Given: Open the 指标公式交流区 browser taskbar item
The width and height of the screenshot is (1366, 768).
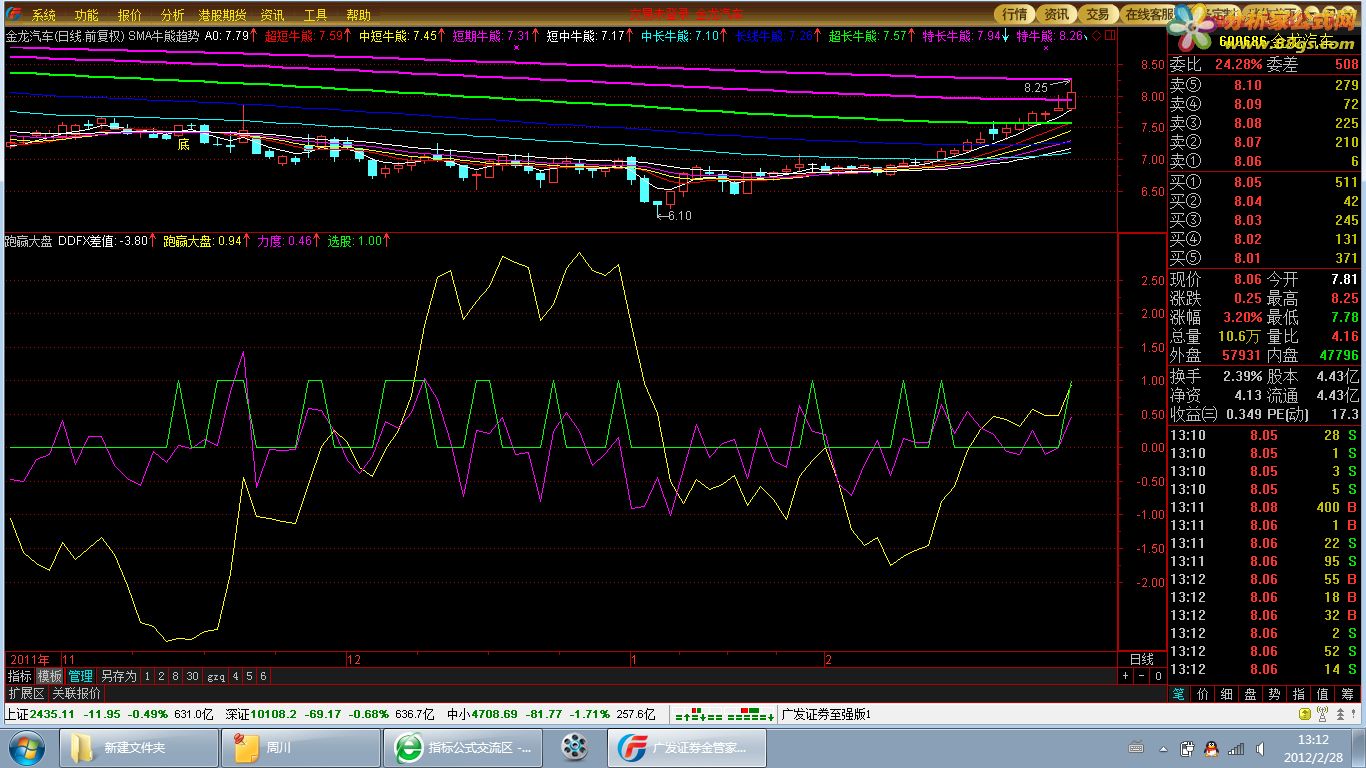Looking at the screenshot, I should 463,747.
